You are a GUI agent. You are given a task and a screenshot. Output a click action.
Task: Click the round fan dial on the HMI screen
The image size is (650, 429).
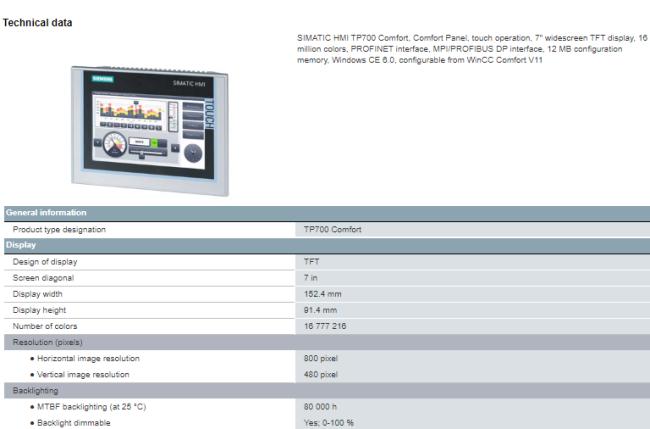pos(192,152)
